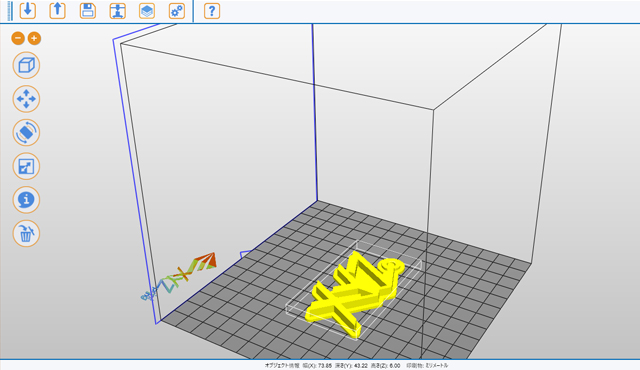Click the stacked layers slice icon
Viewport: 640px width, 370px height.
tap(147, 11)
